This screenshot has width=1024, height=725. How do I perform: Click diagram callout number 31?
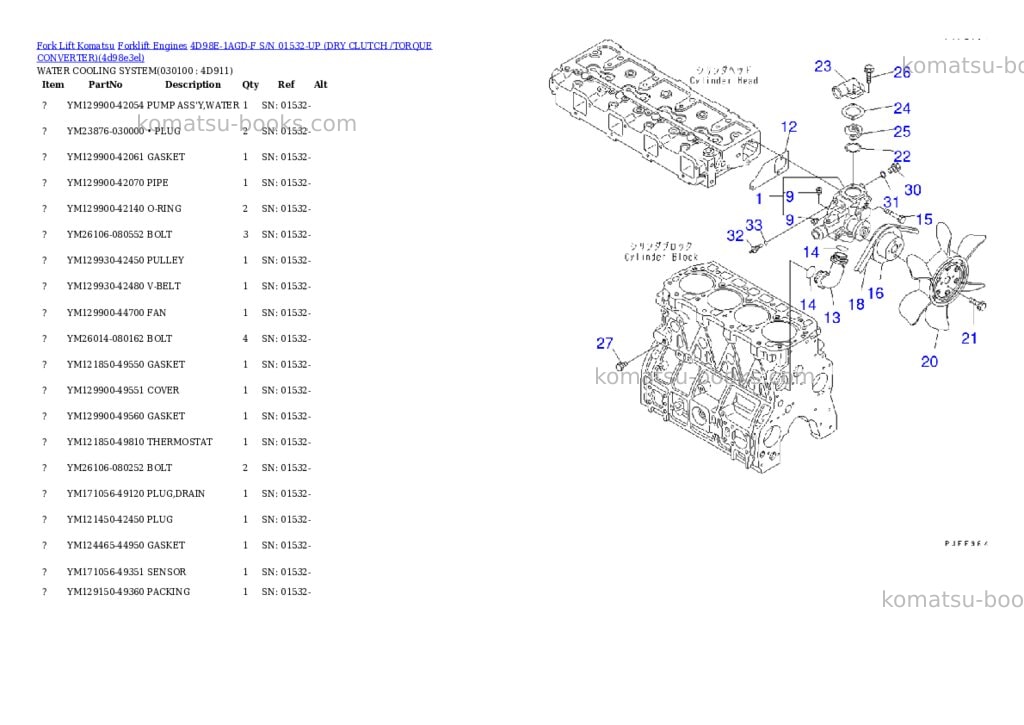click(x=891, y=202)
